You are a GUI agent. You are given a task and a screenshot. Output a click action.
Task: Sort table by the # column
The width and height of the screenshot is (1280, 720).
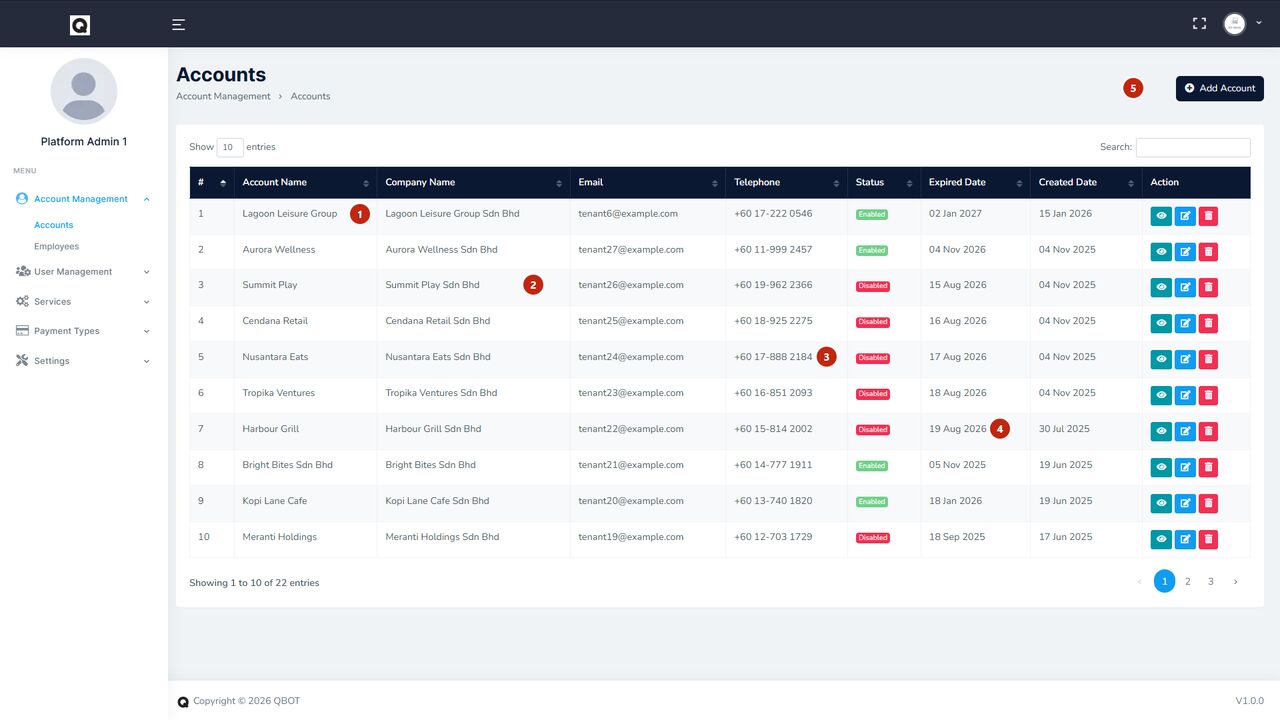coord(212,182)
